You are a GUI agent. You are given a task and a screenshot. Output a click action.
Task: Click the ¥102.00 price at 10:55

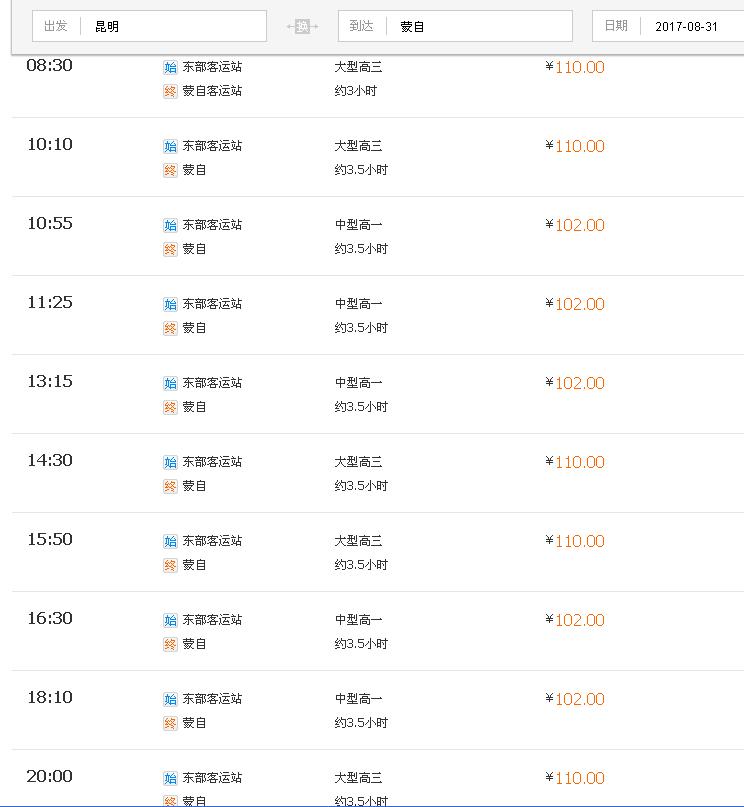(x=575, y=225)
